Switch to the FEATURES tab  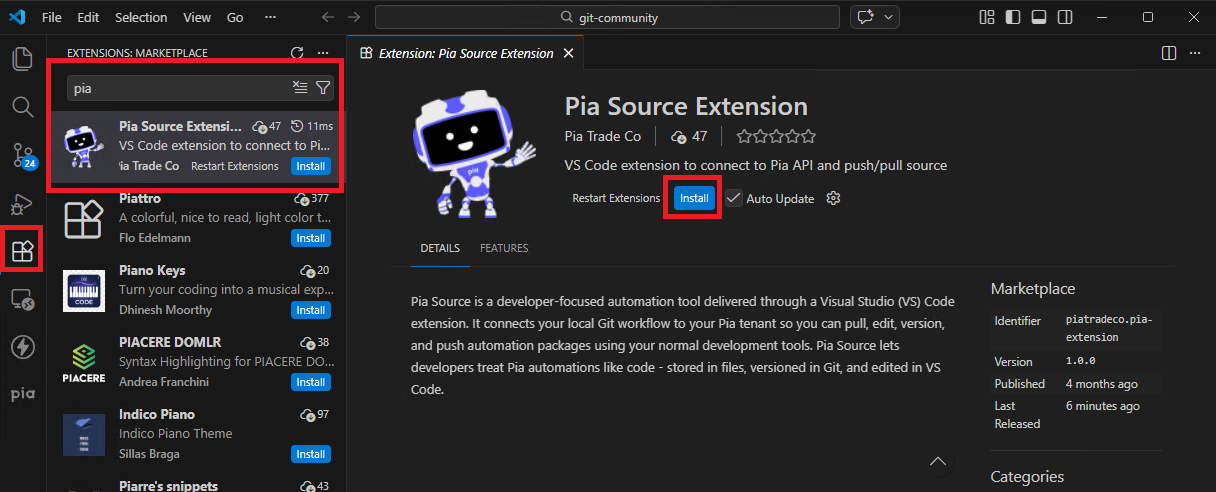click(x=504, y=248)
